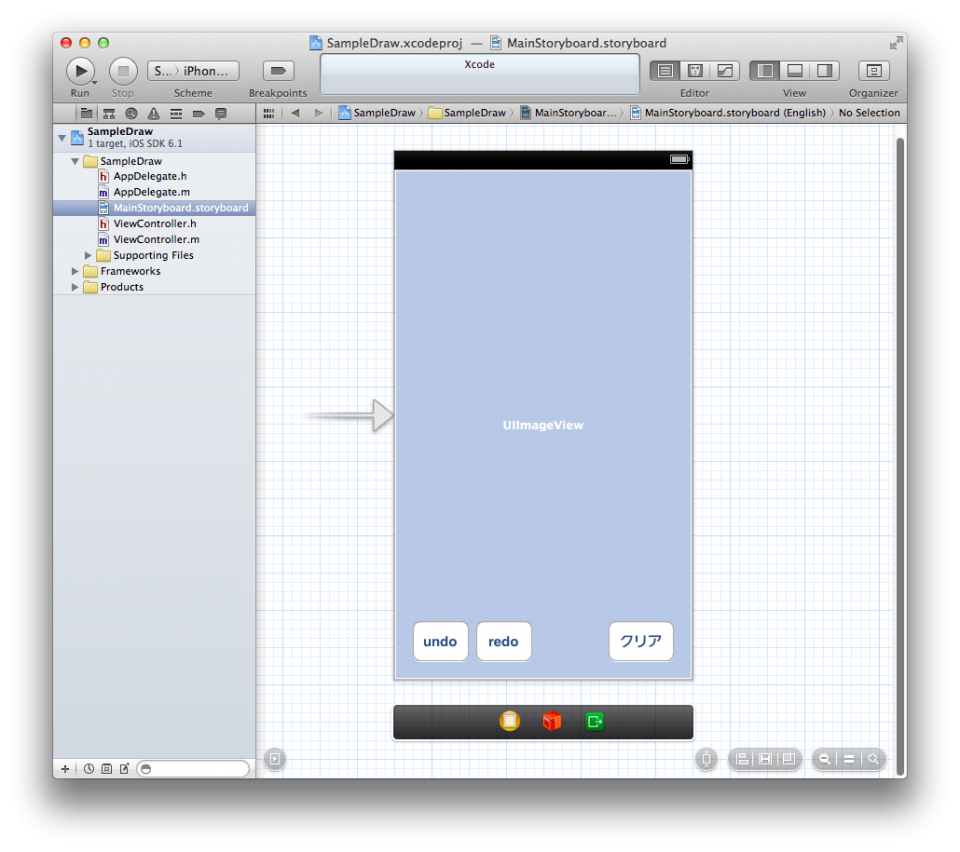This screenshot has width=960, height=852.
Task: Click the green Exit icon in dock
Action: click(595, 721)
